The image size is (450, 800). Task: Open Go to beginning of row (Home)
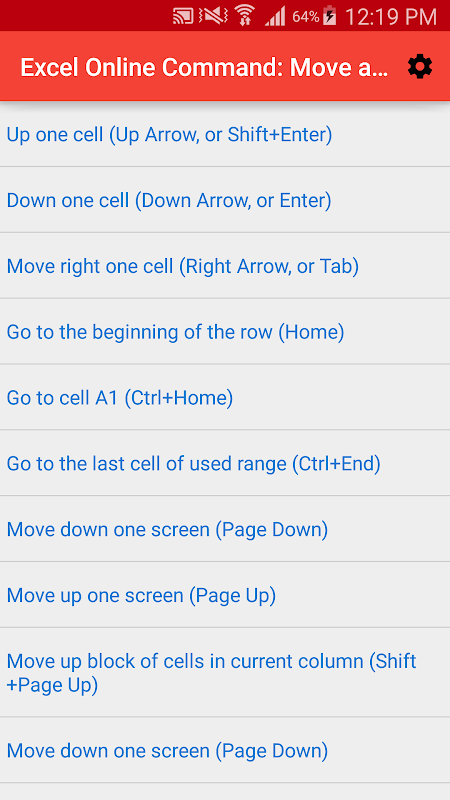pos(225,331)
